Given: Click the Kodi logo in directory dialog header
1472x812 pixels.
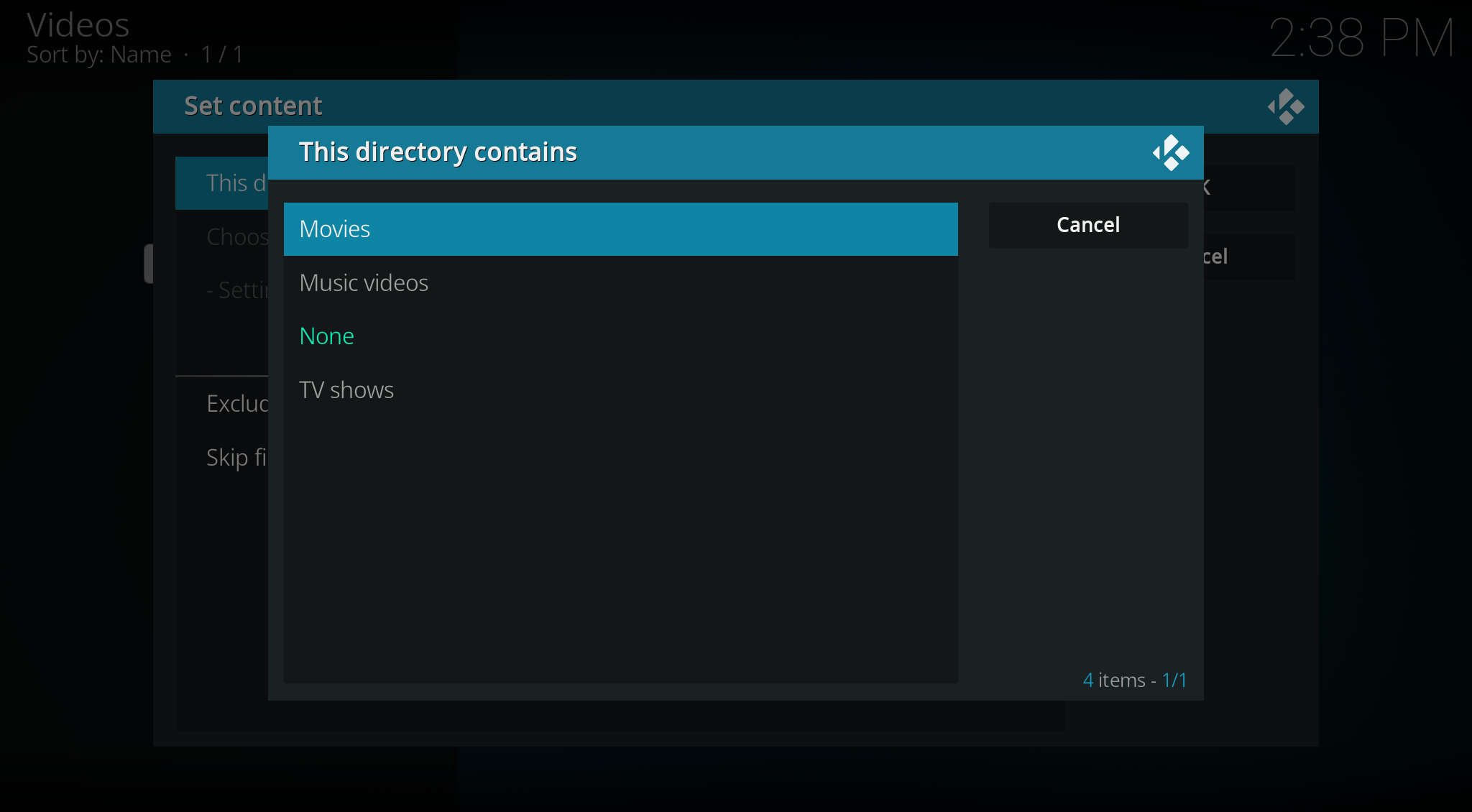Looking at the screenshot, I should coord(1171,152).
